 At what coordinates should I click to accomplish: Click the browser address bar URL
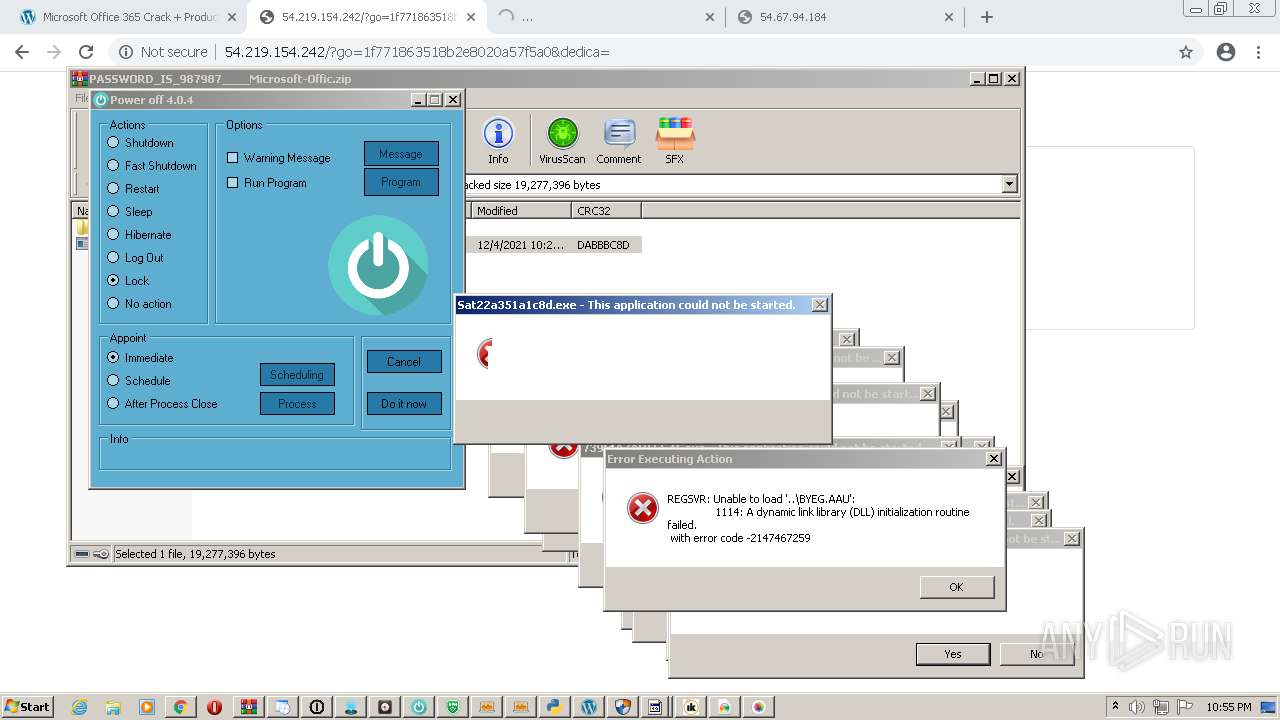coord(417,52)
